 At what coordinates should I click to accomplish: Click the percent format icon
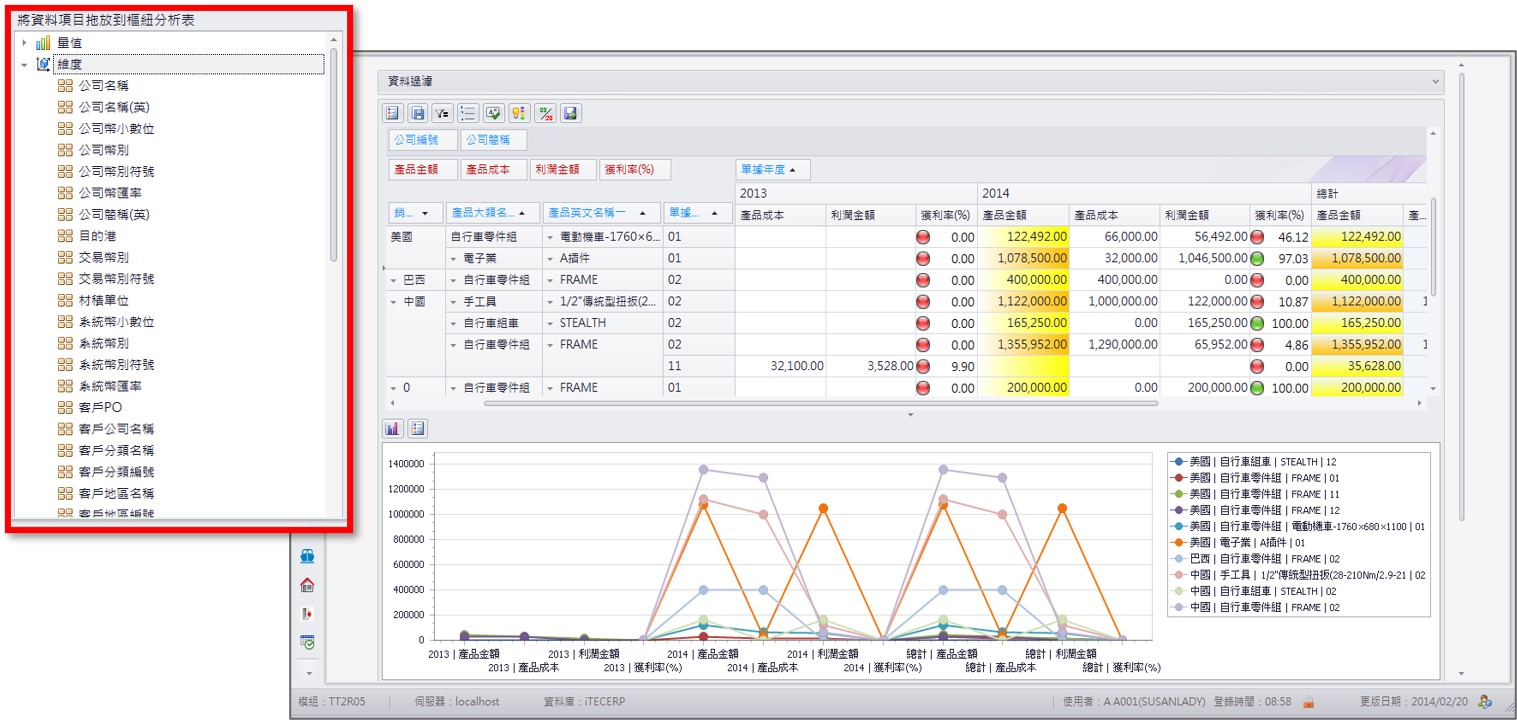[x=545, y=113]
